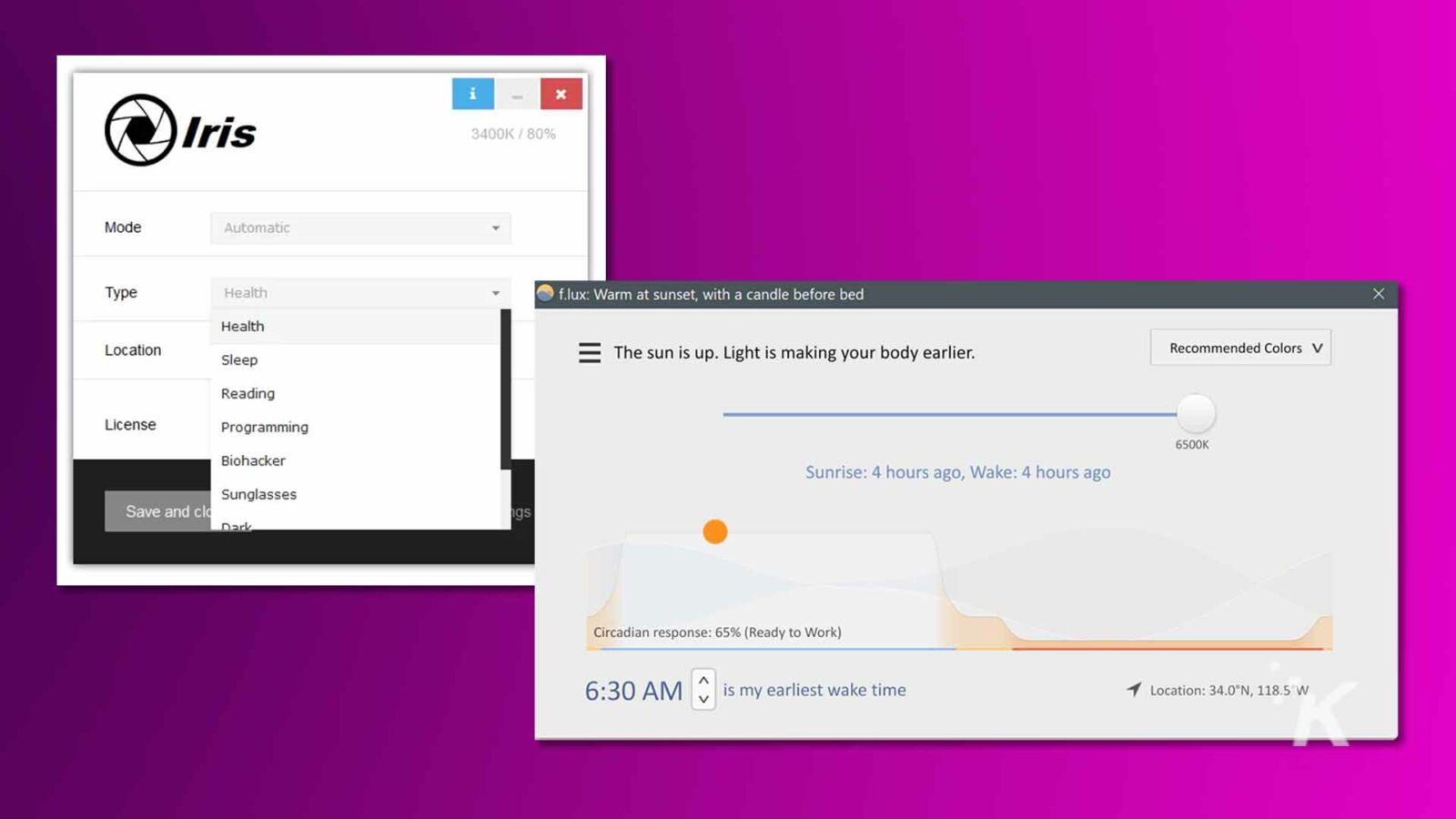Click the 6:30 AM wake time

tap(633, 691)
